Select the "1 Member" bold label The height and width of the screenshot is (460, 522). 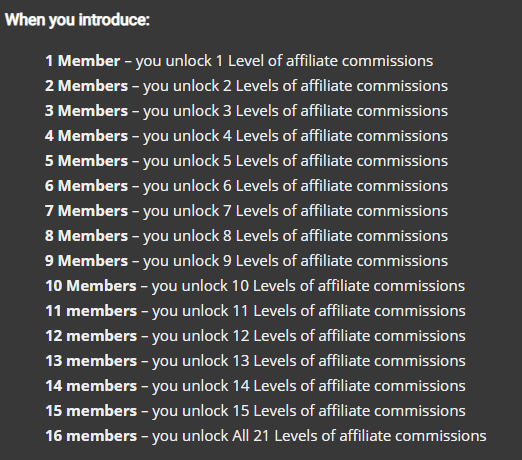click(83, 61)
